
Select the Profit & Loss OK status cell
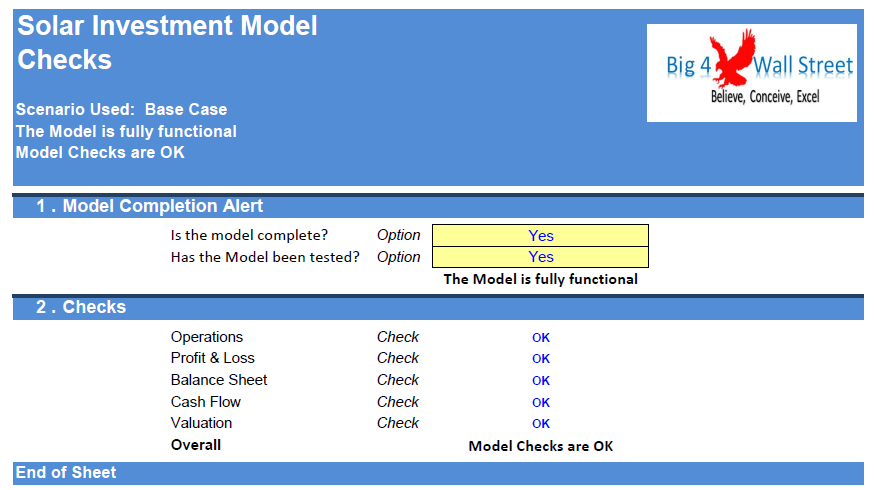tap(541, 359)
